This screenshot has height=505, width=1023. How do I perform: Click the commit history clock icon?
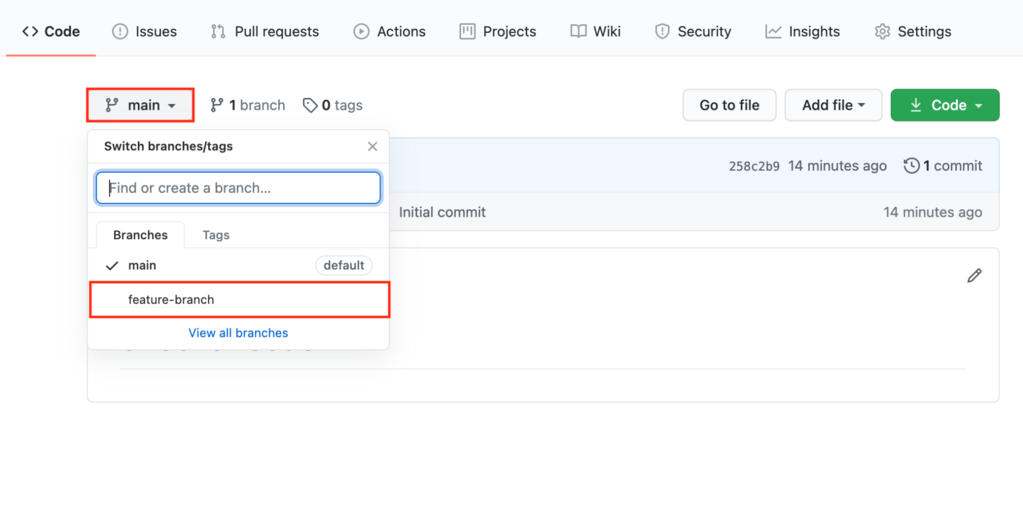click(x=911, y=166)
